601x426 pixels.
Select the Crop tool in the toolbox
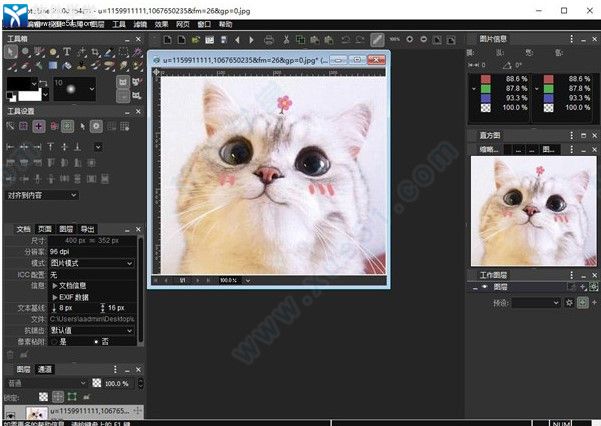95,52
